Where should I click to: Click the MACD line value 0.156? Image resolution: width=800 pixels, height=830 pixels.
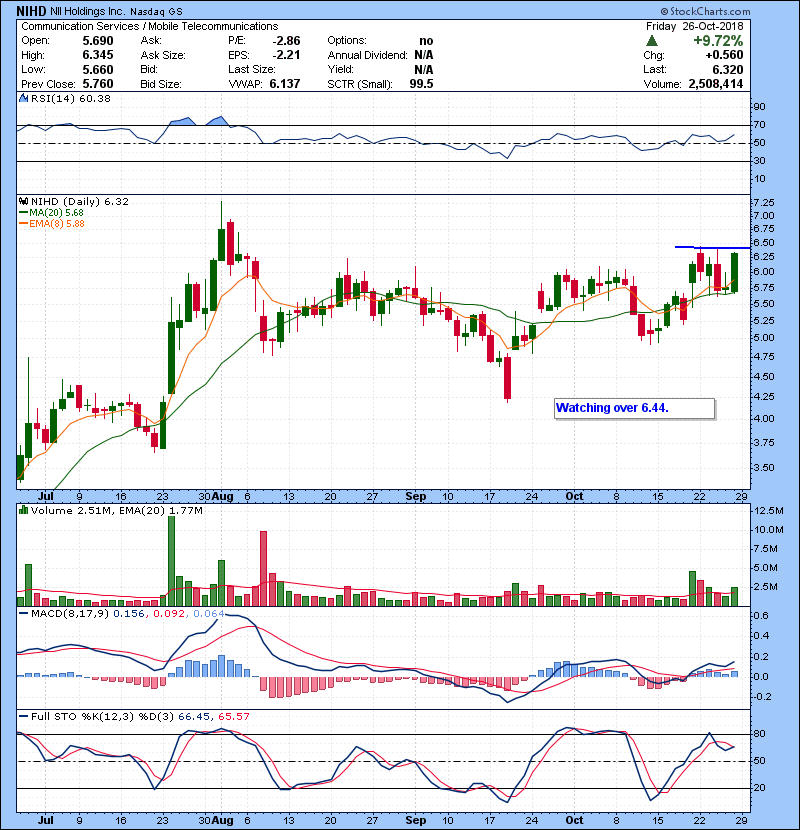tap(129, 614)
